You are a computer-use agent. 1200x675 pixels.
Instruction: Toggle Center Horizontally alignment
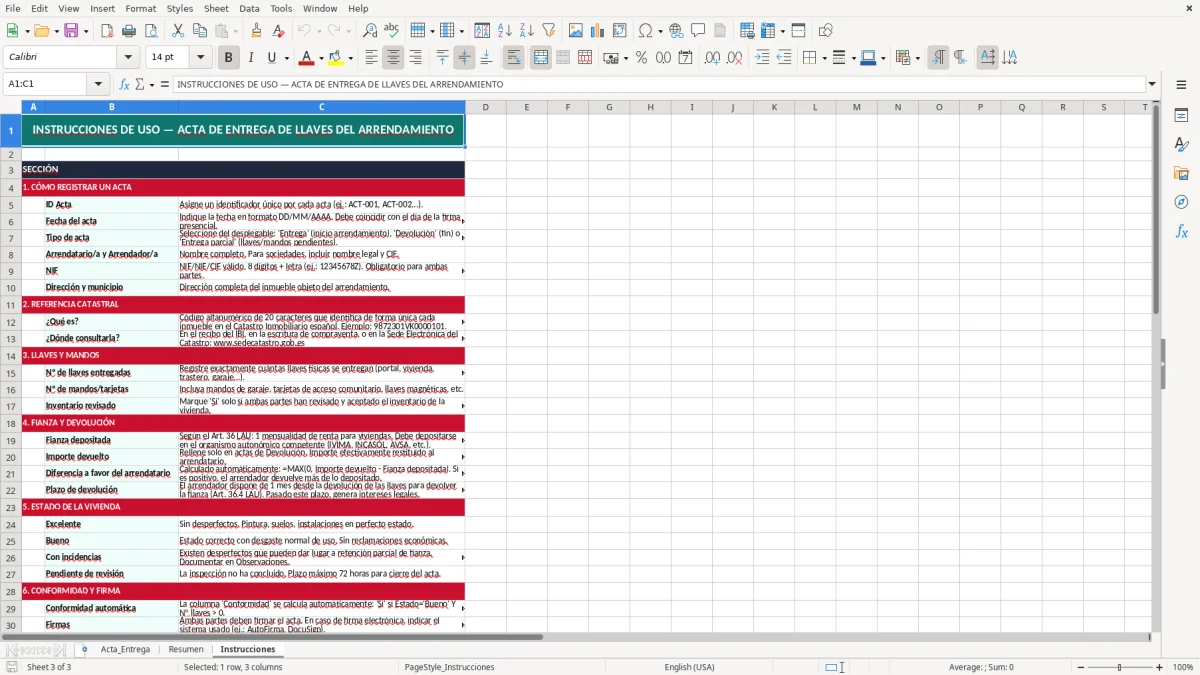(x=394, y=58)
